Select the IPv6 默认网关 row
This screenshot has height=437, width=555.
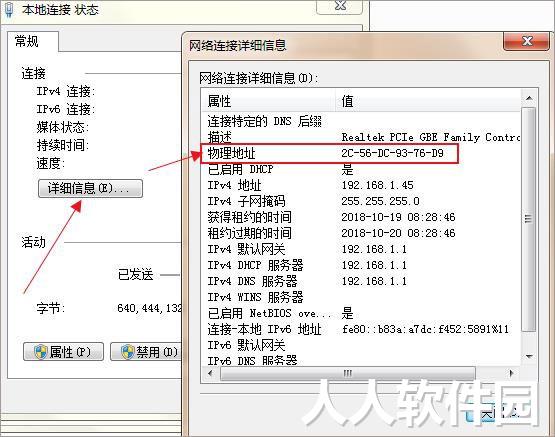coord(361,345)
